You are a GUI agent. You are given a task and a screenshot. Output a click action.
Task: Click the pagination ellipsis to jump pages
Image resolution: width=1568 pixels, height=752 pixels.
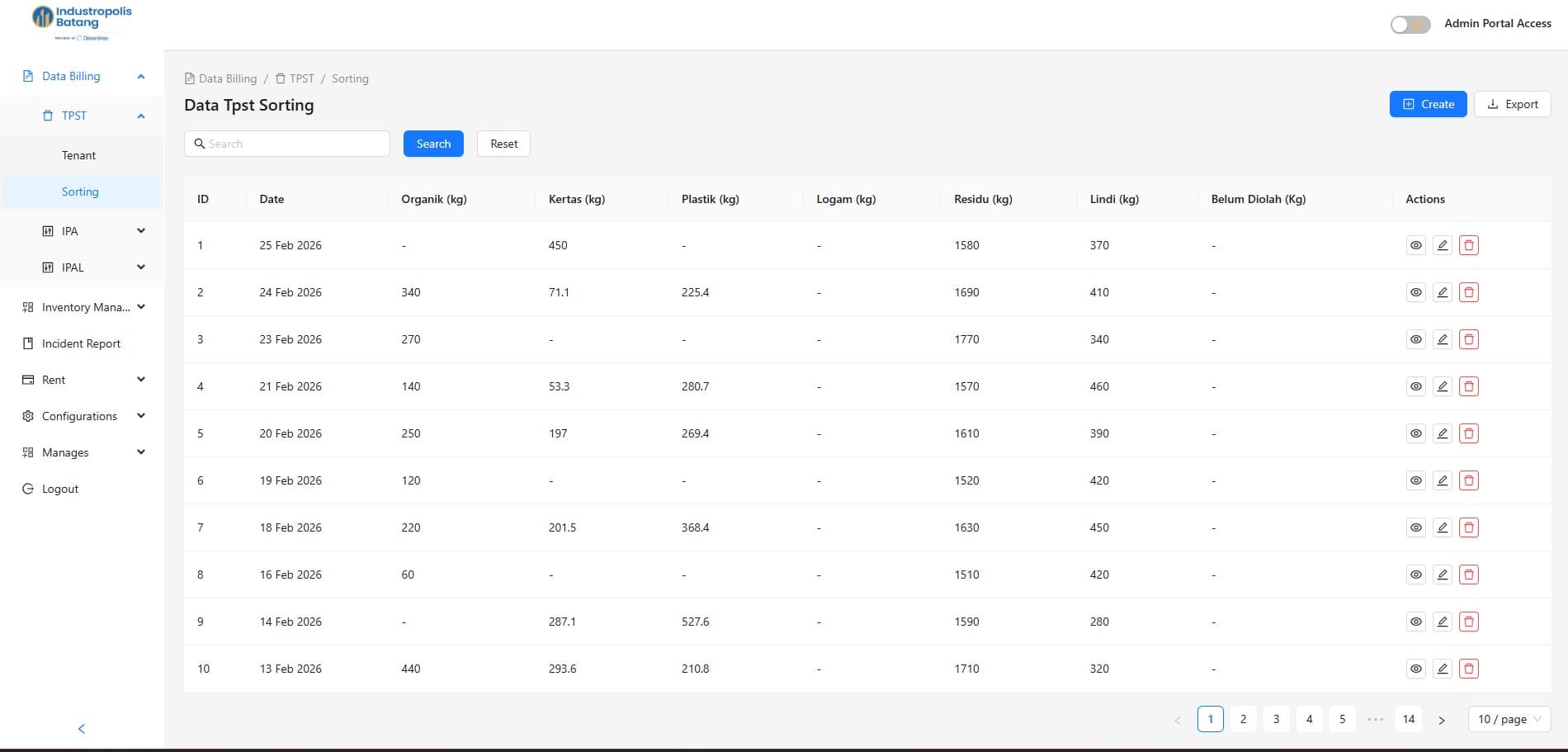1376,719
